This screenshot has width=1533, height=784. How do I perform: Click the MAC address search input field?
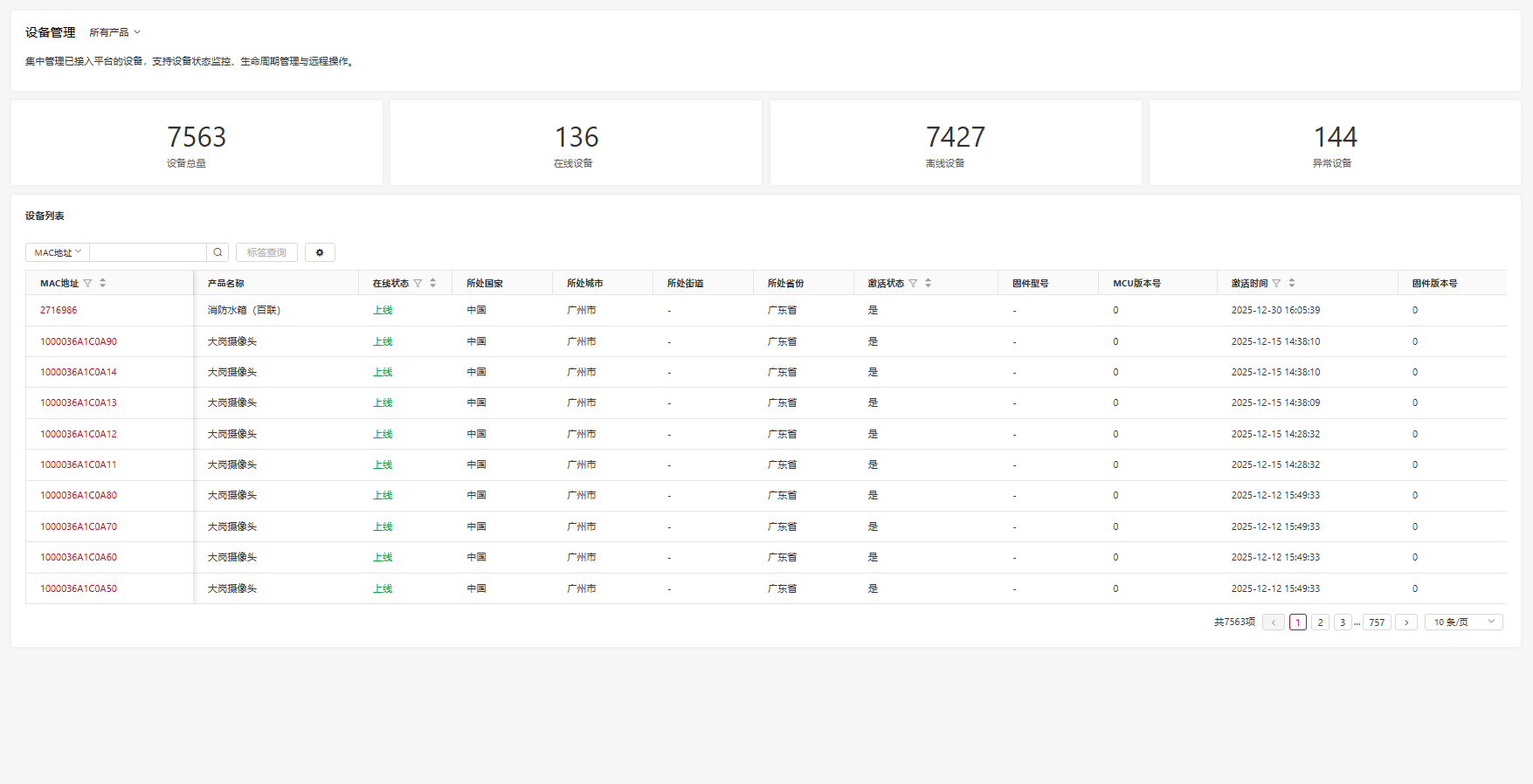point(148,252)
